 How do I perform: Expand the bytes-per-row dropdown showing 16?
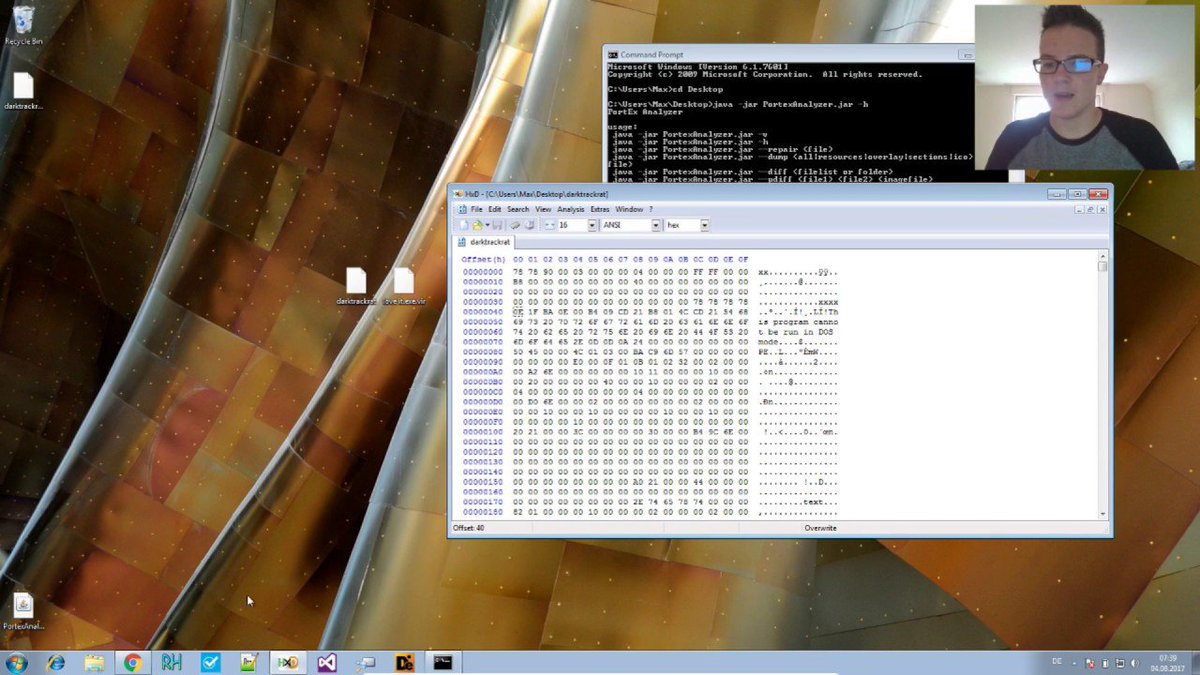pos(592,225)
